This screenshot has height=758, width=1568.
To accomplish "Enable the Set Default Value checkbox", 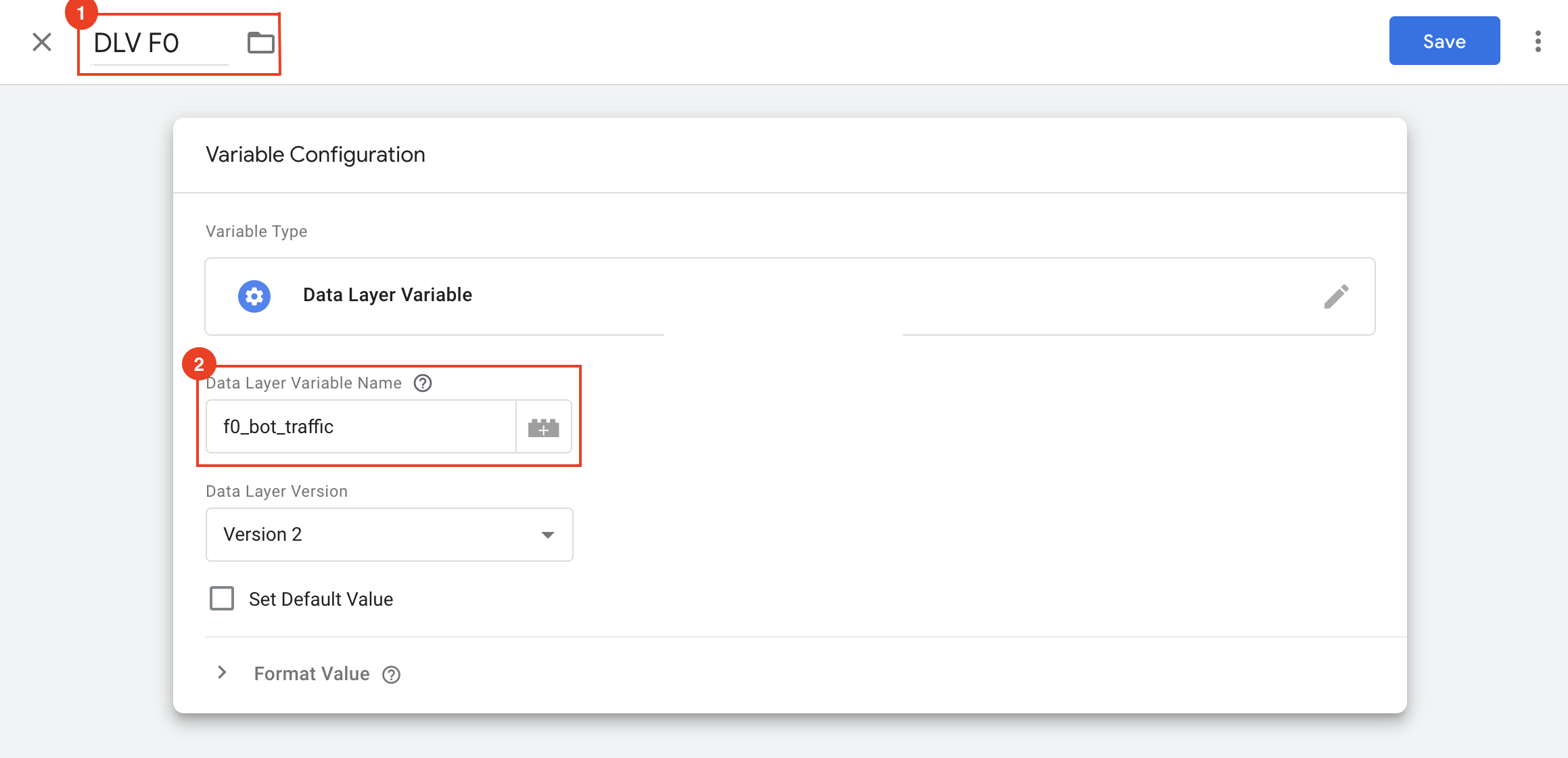I will 222,599.
